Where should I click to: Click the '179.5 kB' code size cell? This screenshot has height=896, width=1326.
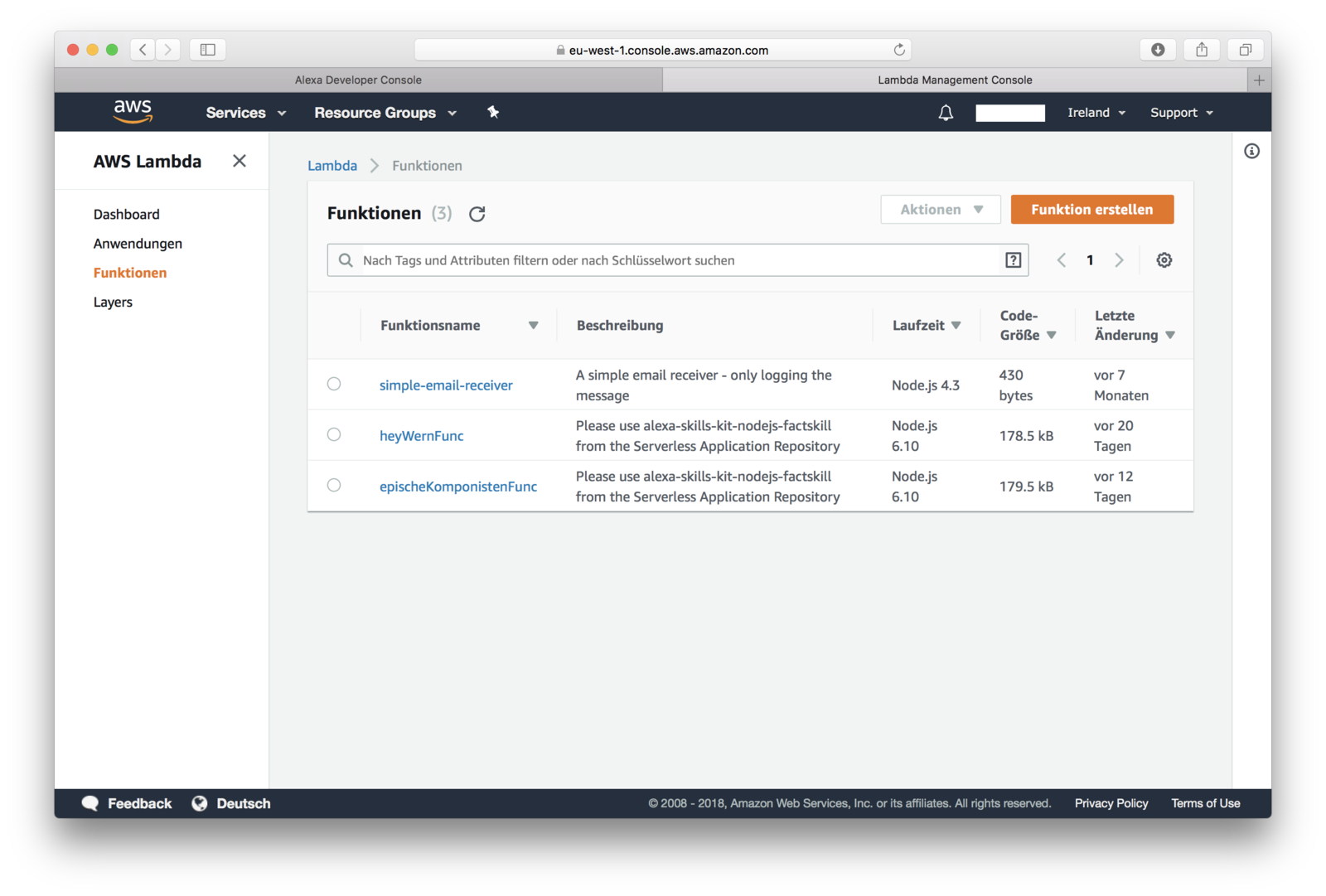pos(1026,487)
